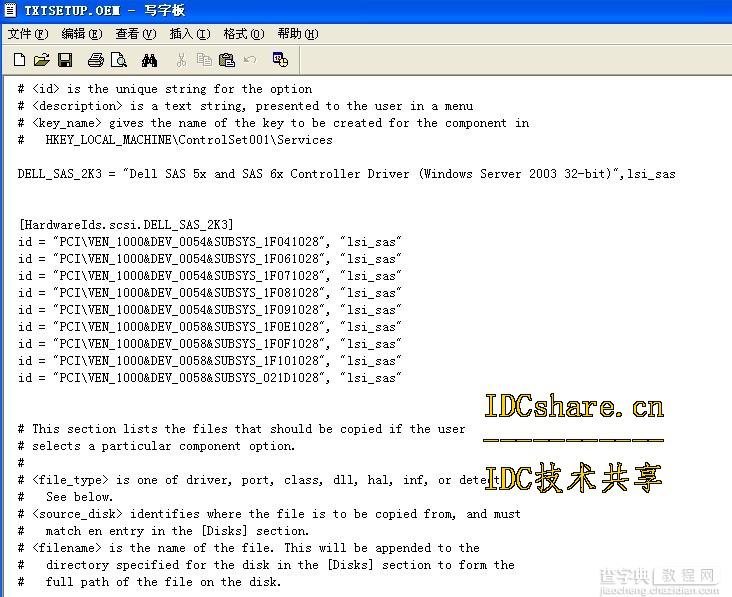732x597 pixels.
Task: Click the id line with SUBSYS_1F061028
Action: point(210,259)
